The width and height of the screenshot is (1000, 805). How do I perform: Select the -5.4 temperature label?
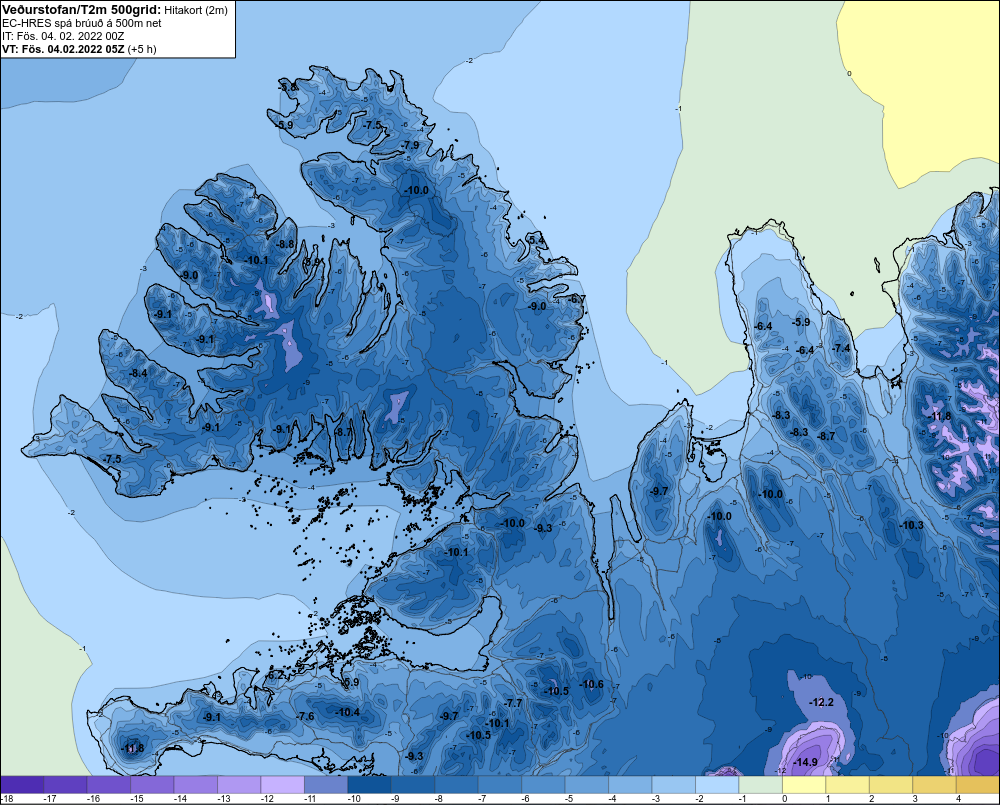536,240
